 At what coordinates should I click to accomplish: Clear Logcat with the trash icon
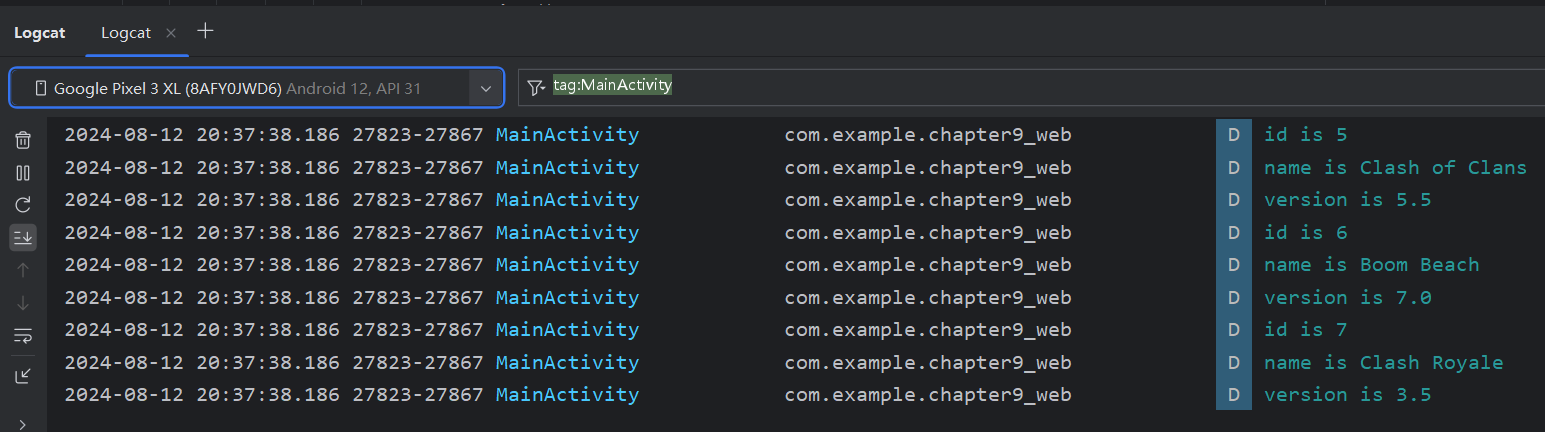[23, 141]
